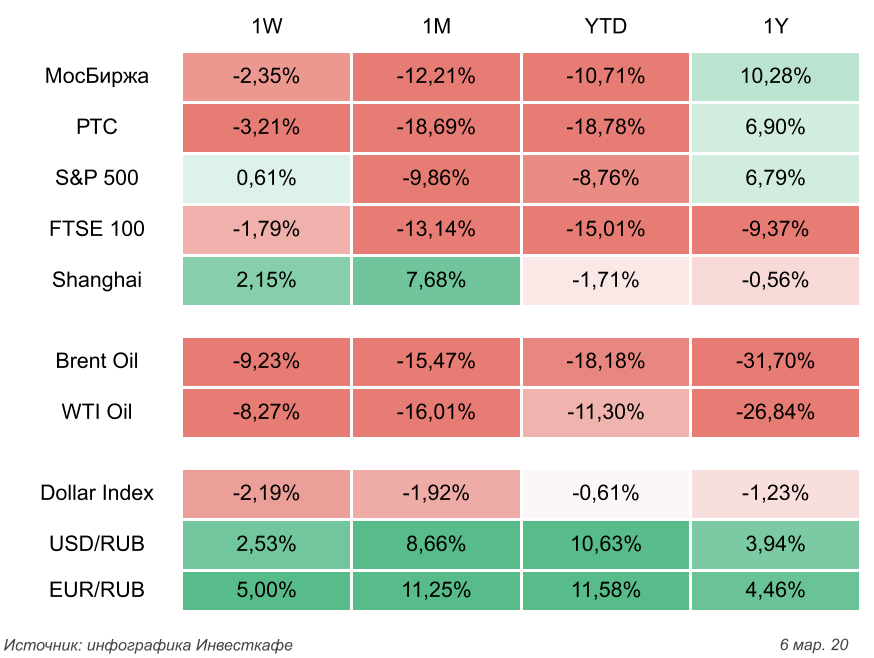Screen dimensions: 874x658
Task: Click the PTC 1M cell -18,69%
Action: coord(436,127)
